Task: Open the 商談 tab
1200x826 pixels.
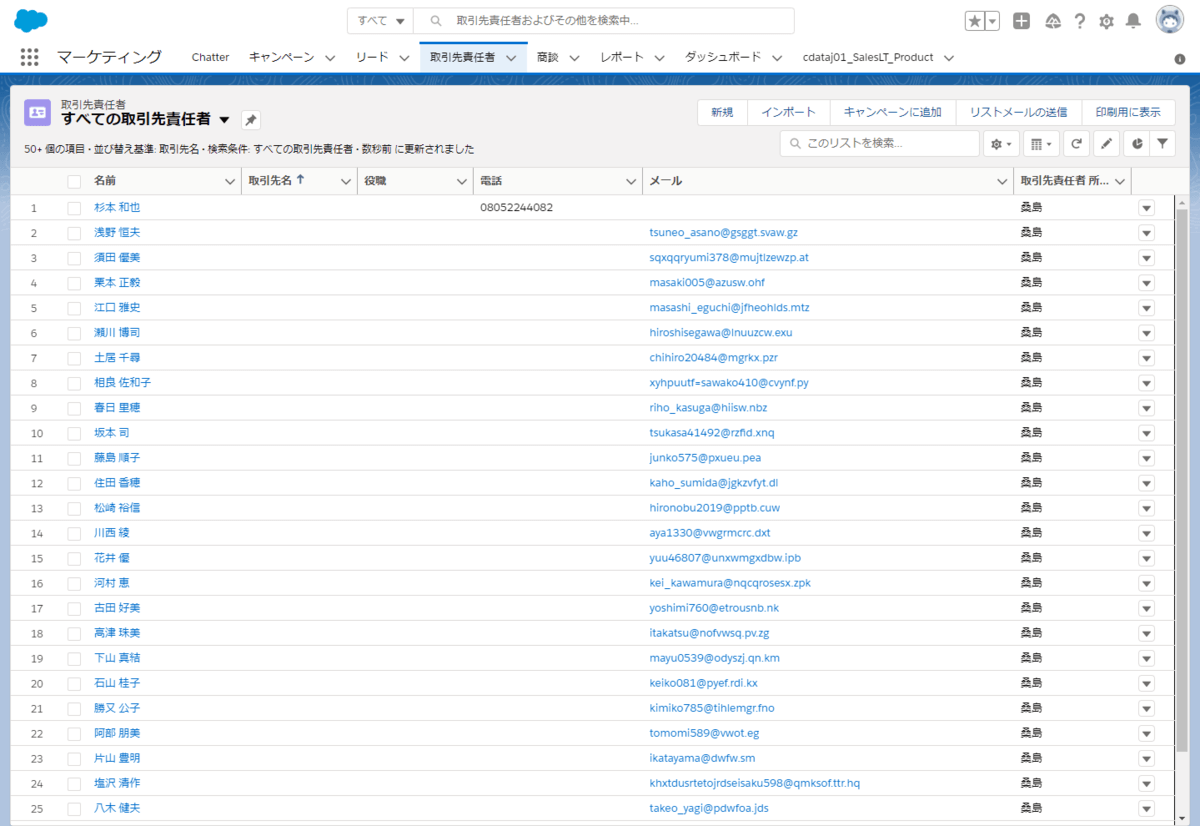Action: coord(547,57)
